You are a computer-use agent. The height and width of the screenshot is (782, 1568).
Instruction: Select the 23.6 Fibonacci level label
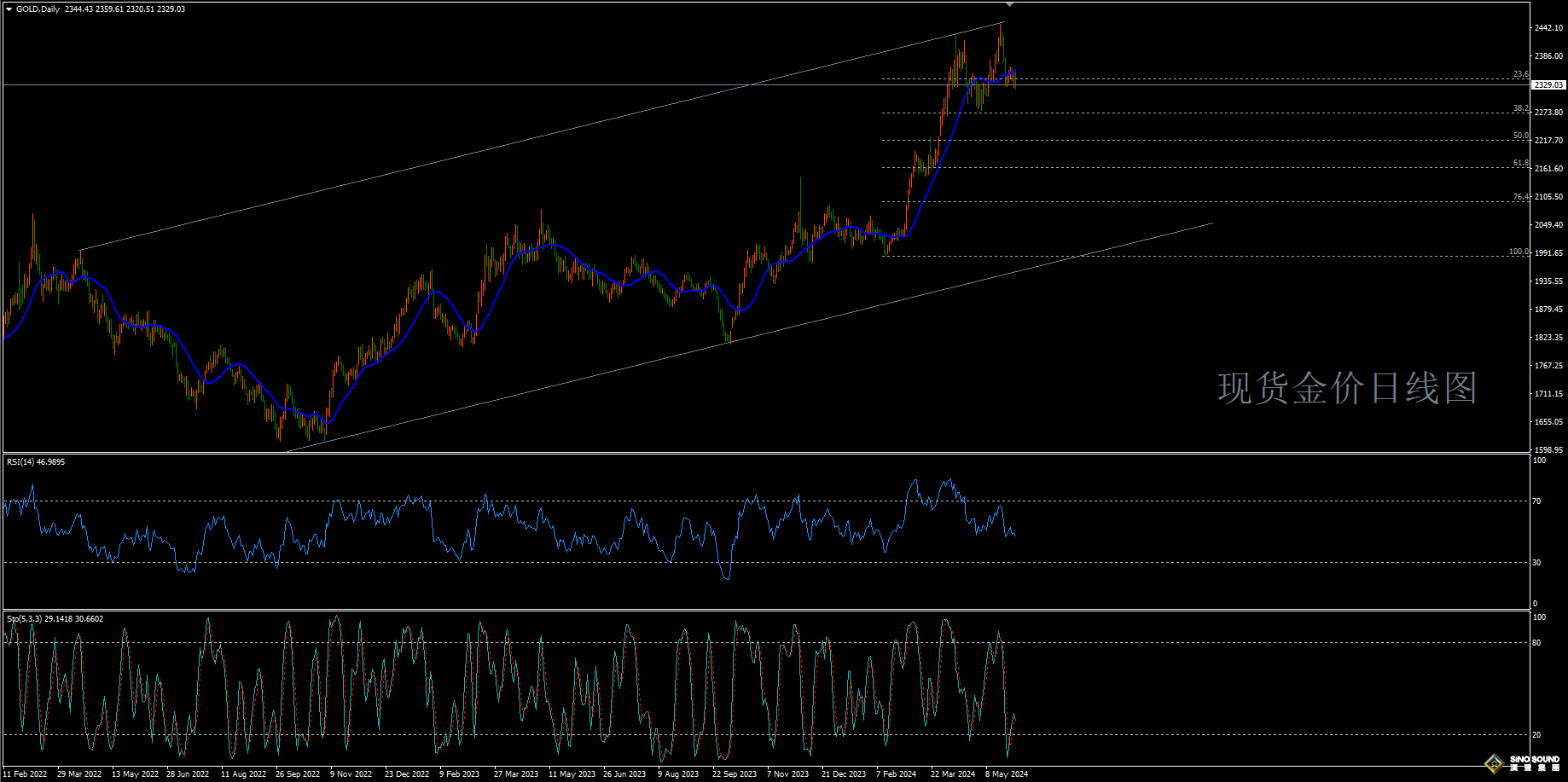point(1520,74)
